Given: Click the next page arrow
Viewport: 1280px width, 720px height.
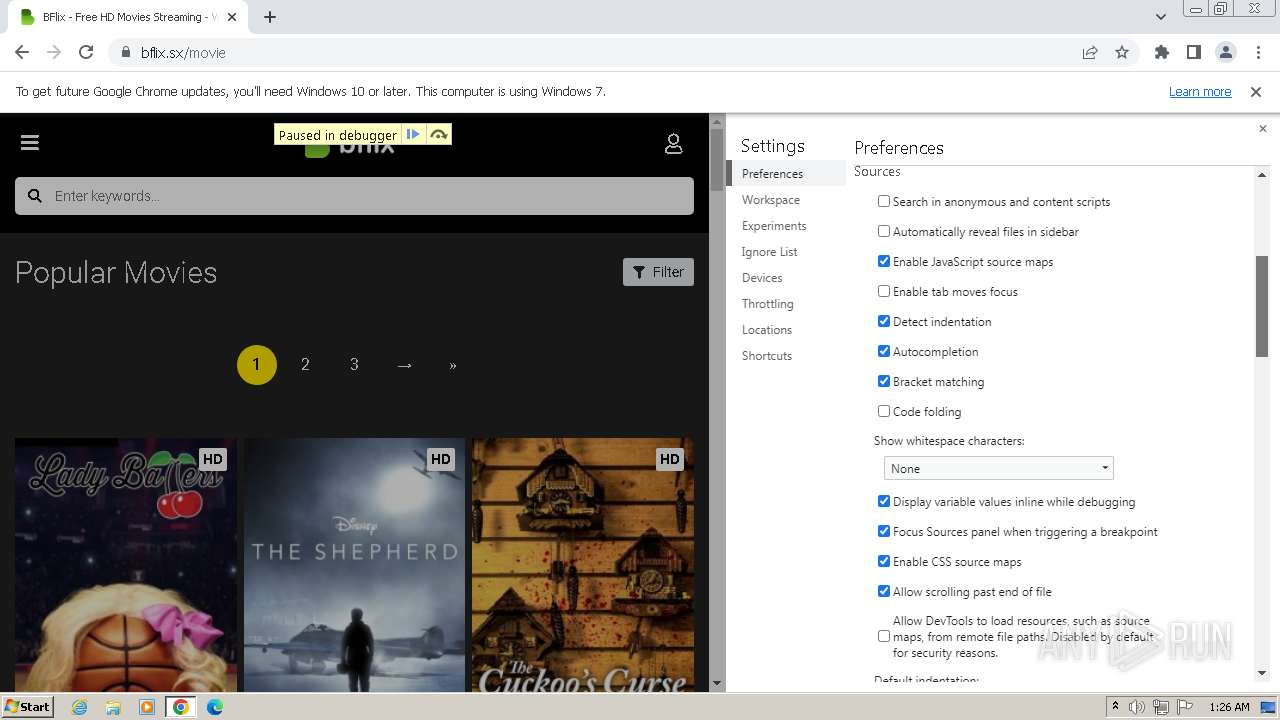Looking at the screenshot, I should click(404, 365).
